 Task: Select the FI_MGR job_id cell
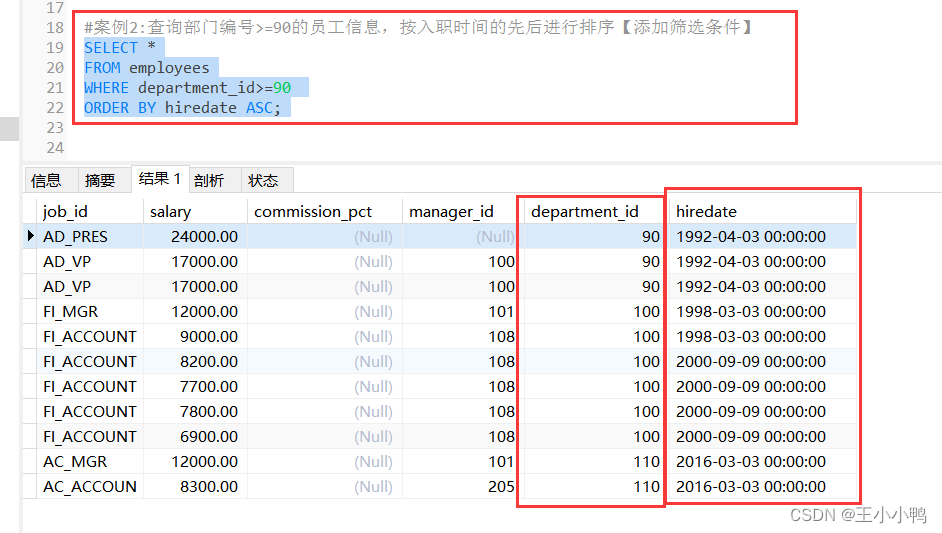90,312
